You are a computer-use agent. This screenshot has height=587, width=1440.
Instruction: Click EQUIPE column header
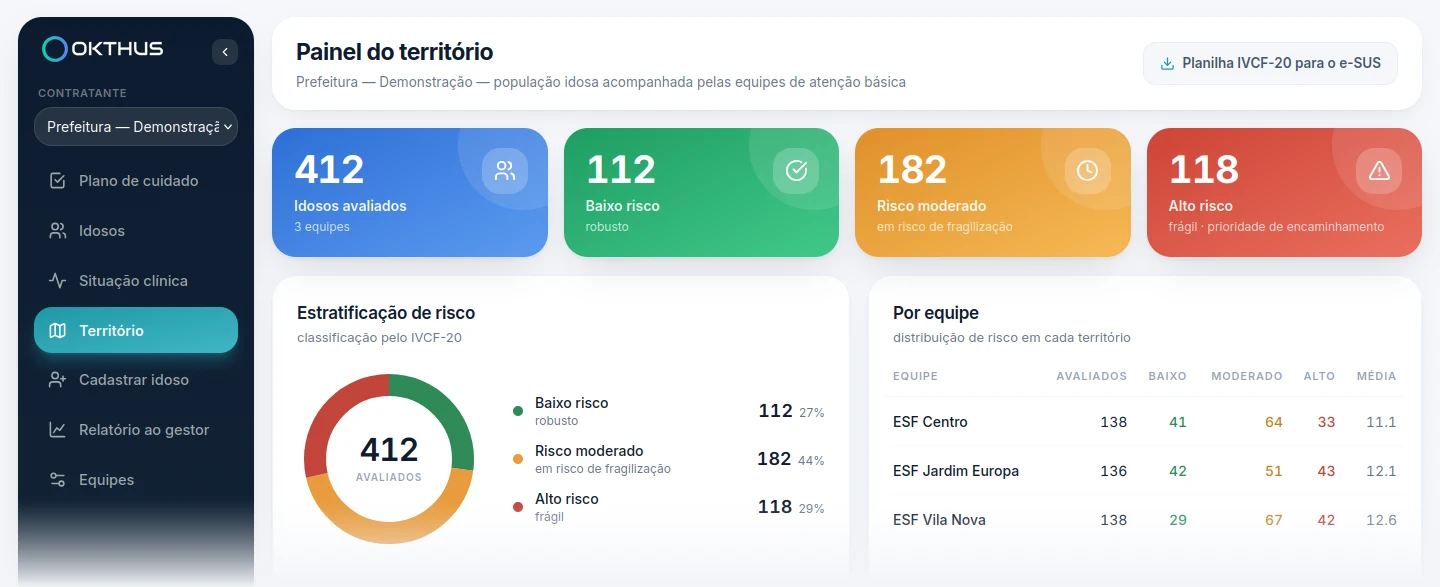pos(915,376)
